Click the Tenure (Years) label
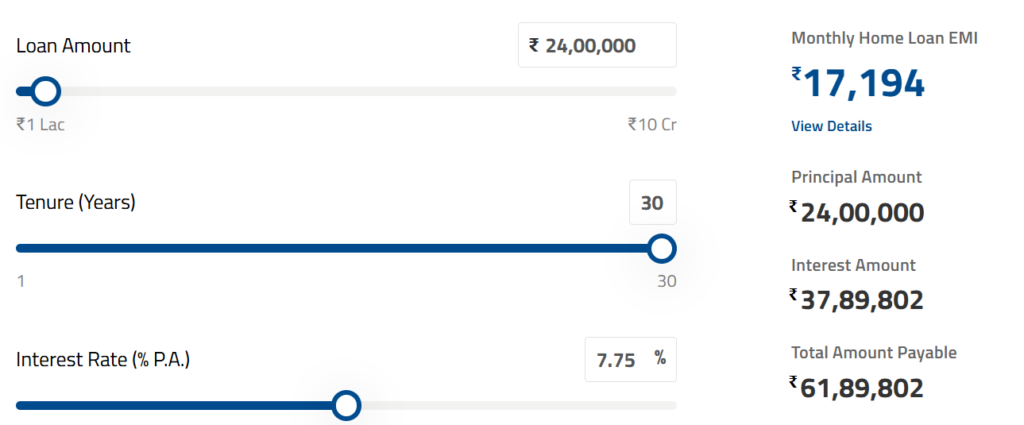 pos(76,203)
